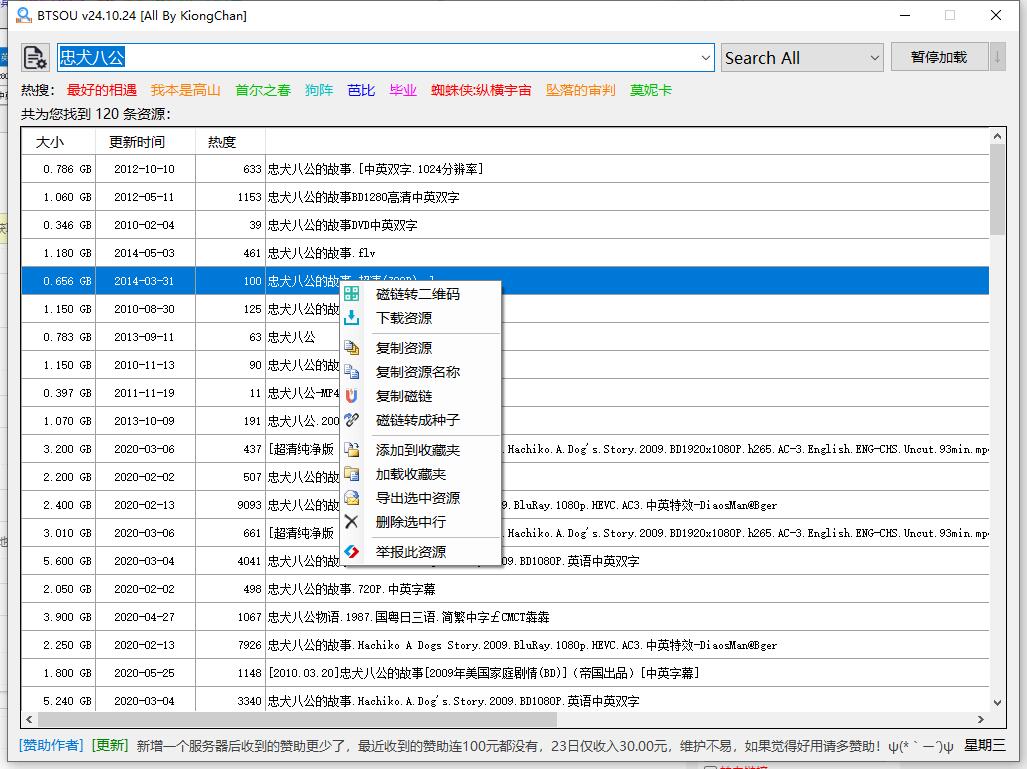Open the search settings document-gear icon
The image size is (1027, 769).
tap(34, 57)
